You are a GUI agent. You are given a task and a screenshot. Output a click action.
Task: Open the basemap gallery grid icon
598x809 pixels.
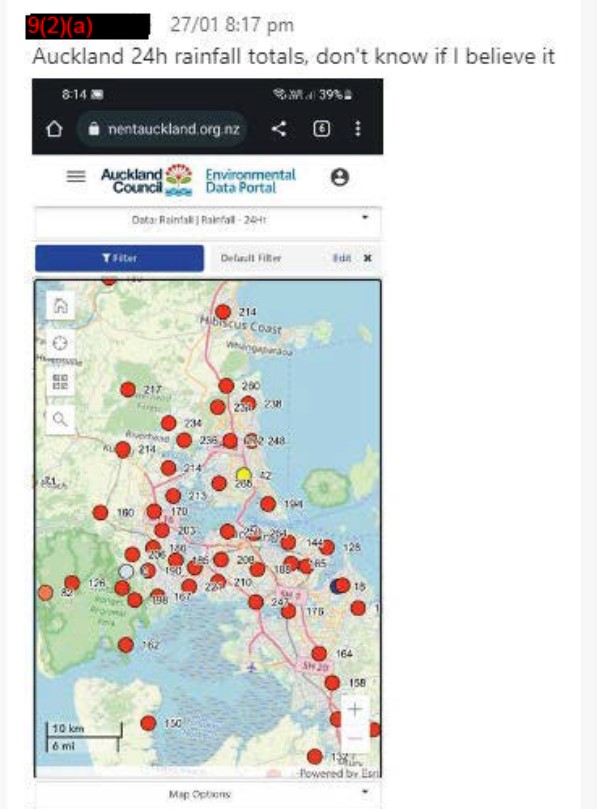pos(60,382)
